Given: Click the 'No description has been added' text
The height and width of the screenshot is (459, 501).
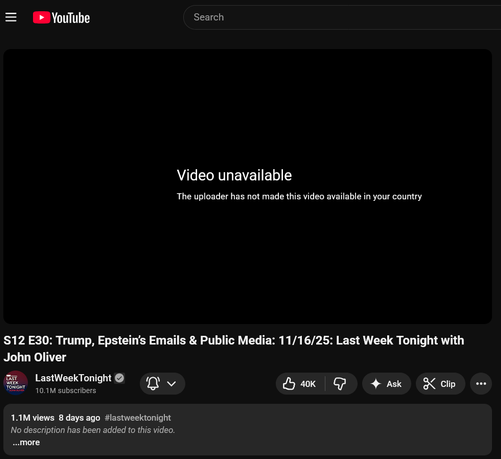Looking at the screenshot, I should tap(93, 430).
